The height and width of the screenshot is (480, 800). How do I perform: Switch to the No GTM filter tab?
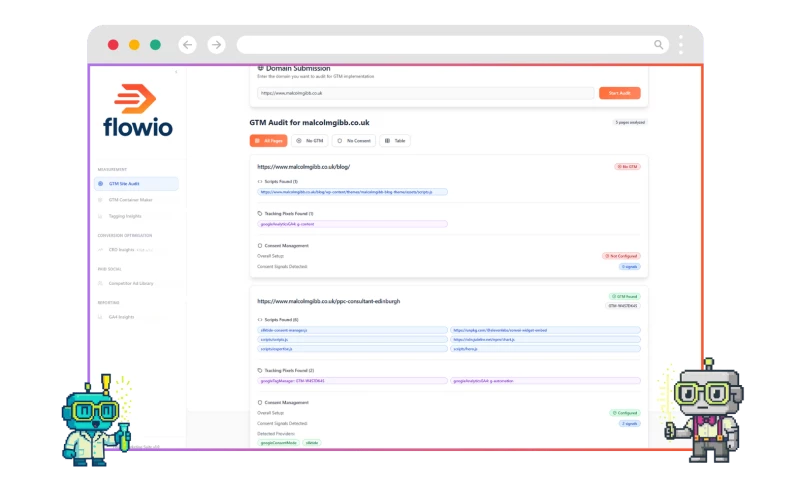click(x=310, y=141)
